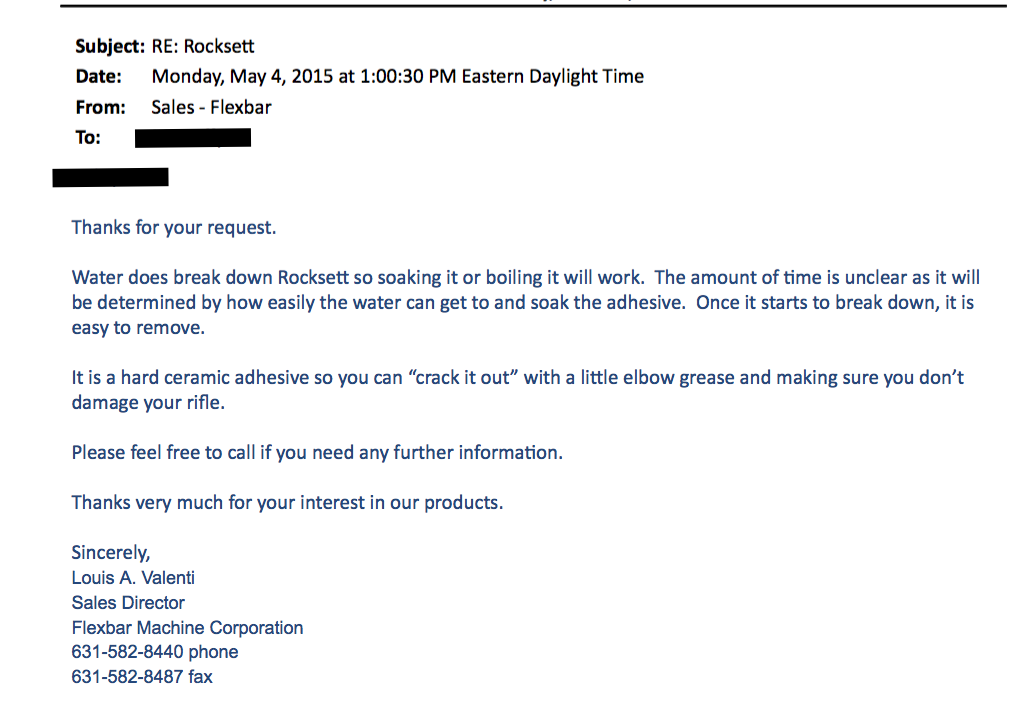Click signature name 'Louis A. Valenti'
Viewport: 1011px width, 710px height.
(x=133, y=578)
